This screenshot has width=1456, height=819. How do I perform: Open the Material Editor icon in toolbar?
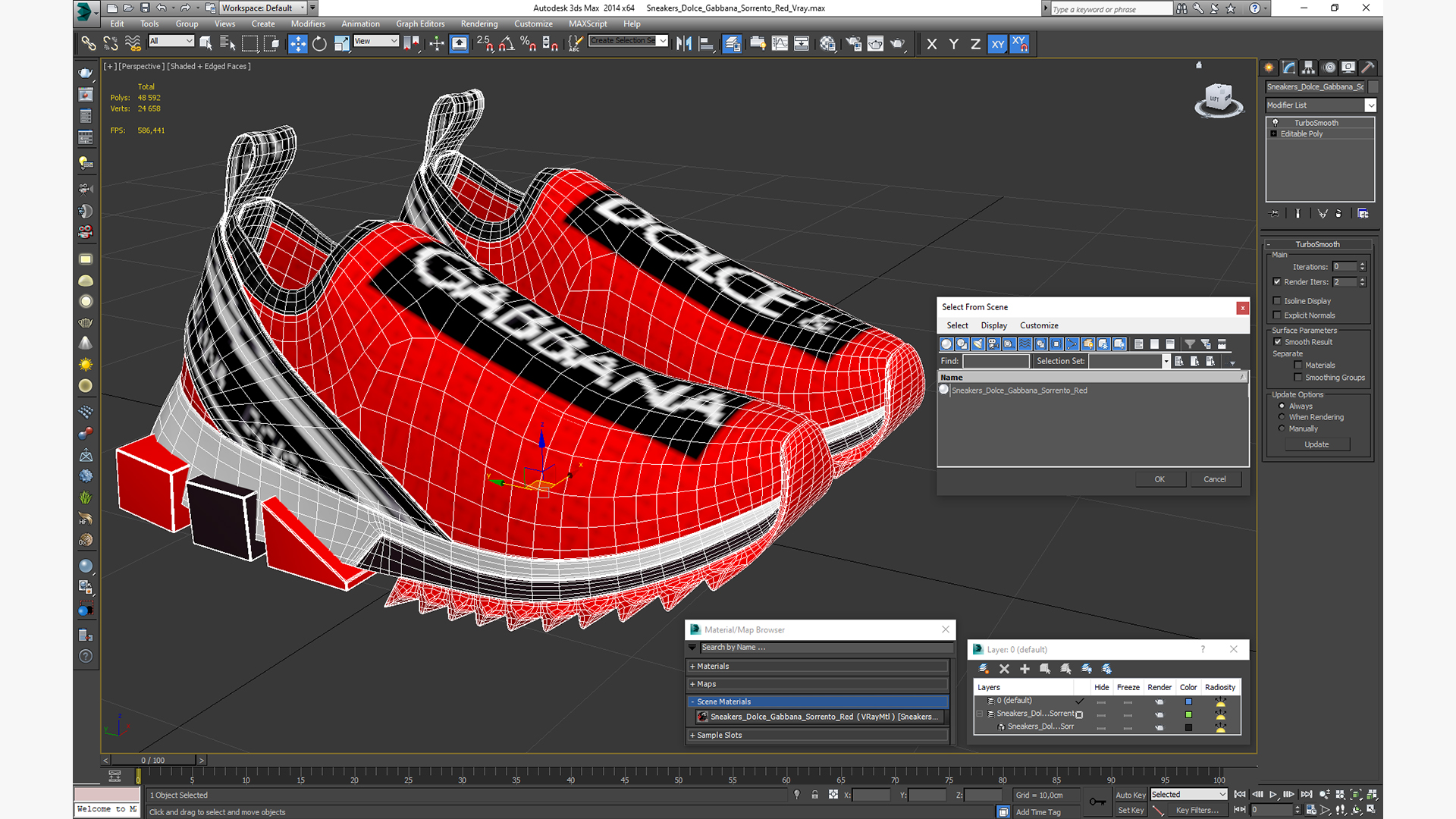click(827, 44)
